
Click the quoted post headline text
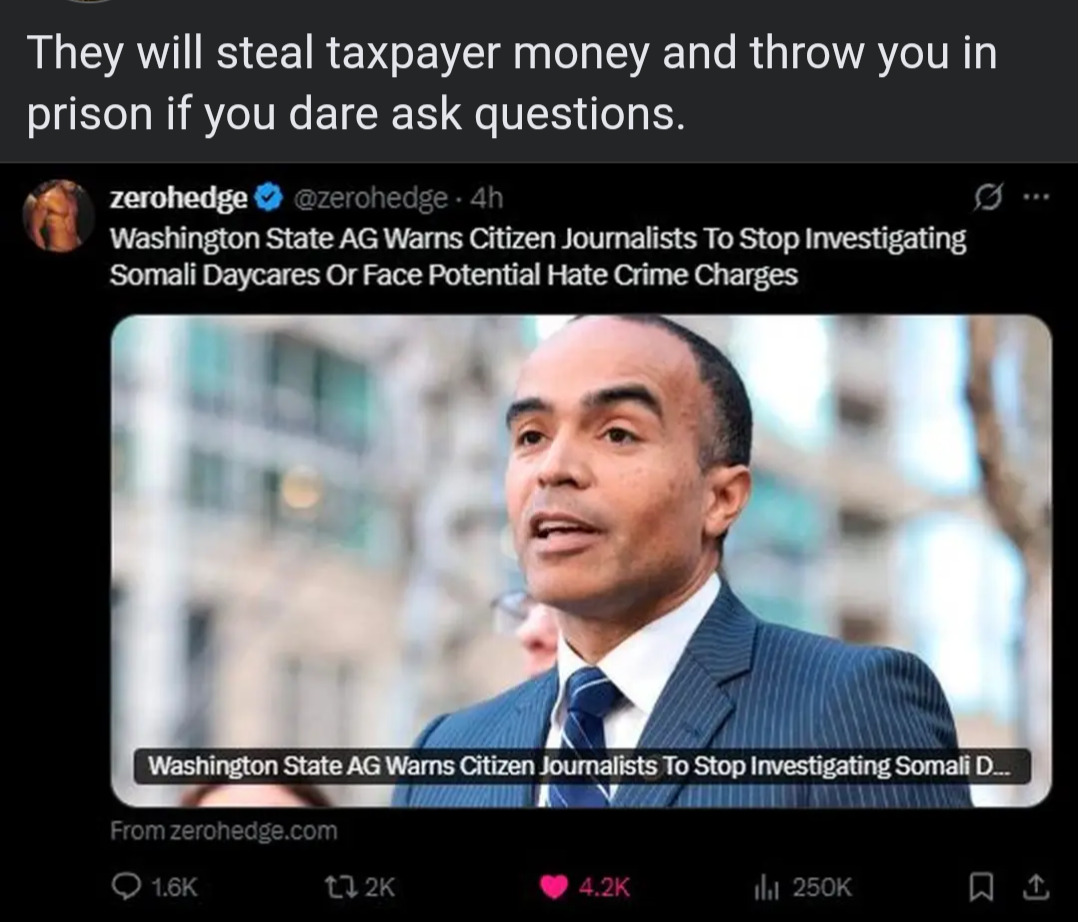click(x=537, y=256)
